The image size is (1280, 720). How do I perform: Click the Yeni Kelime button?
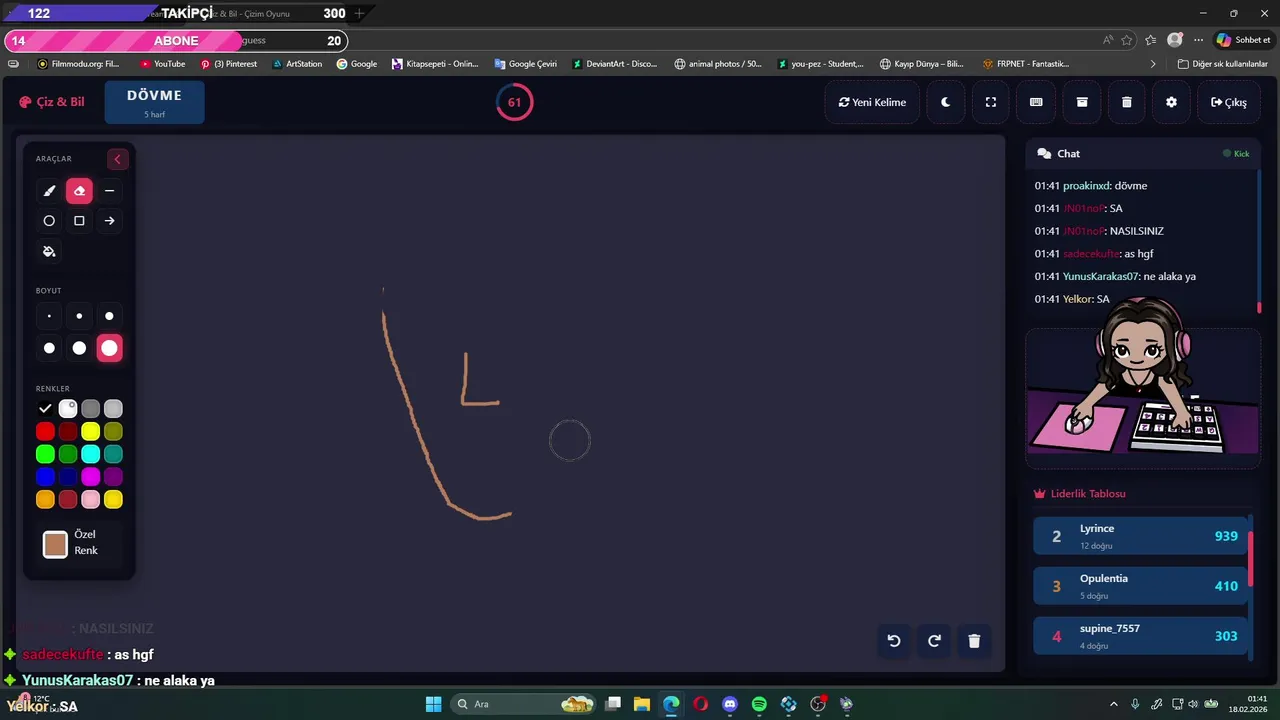[872, 102]
